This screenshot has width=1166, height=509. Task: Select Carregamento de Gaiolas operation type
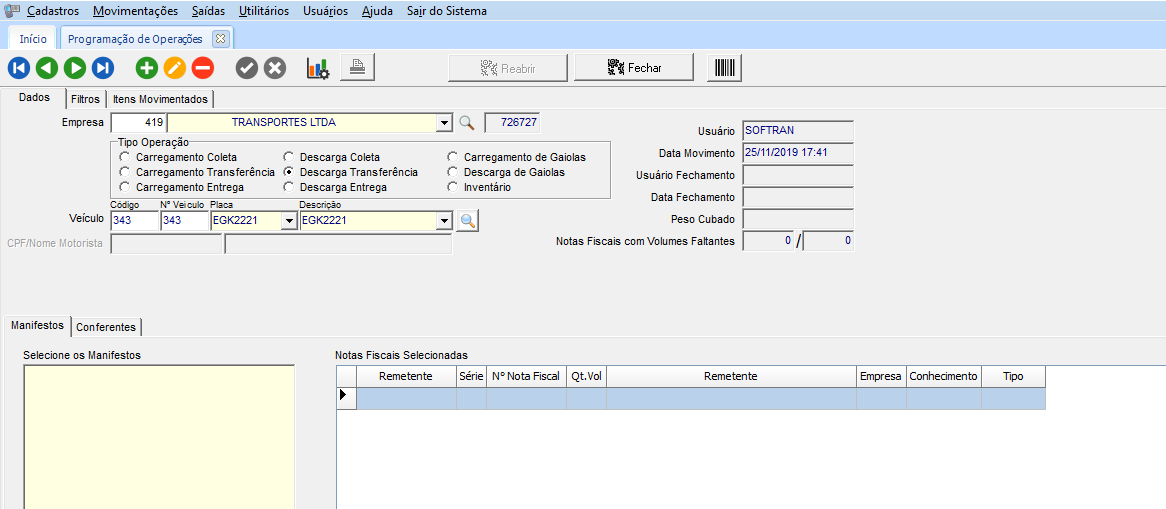451,157
